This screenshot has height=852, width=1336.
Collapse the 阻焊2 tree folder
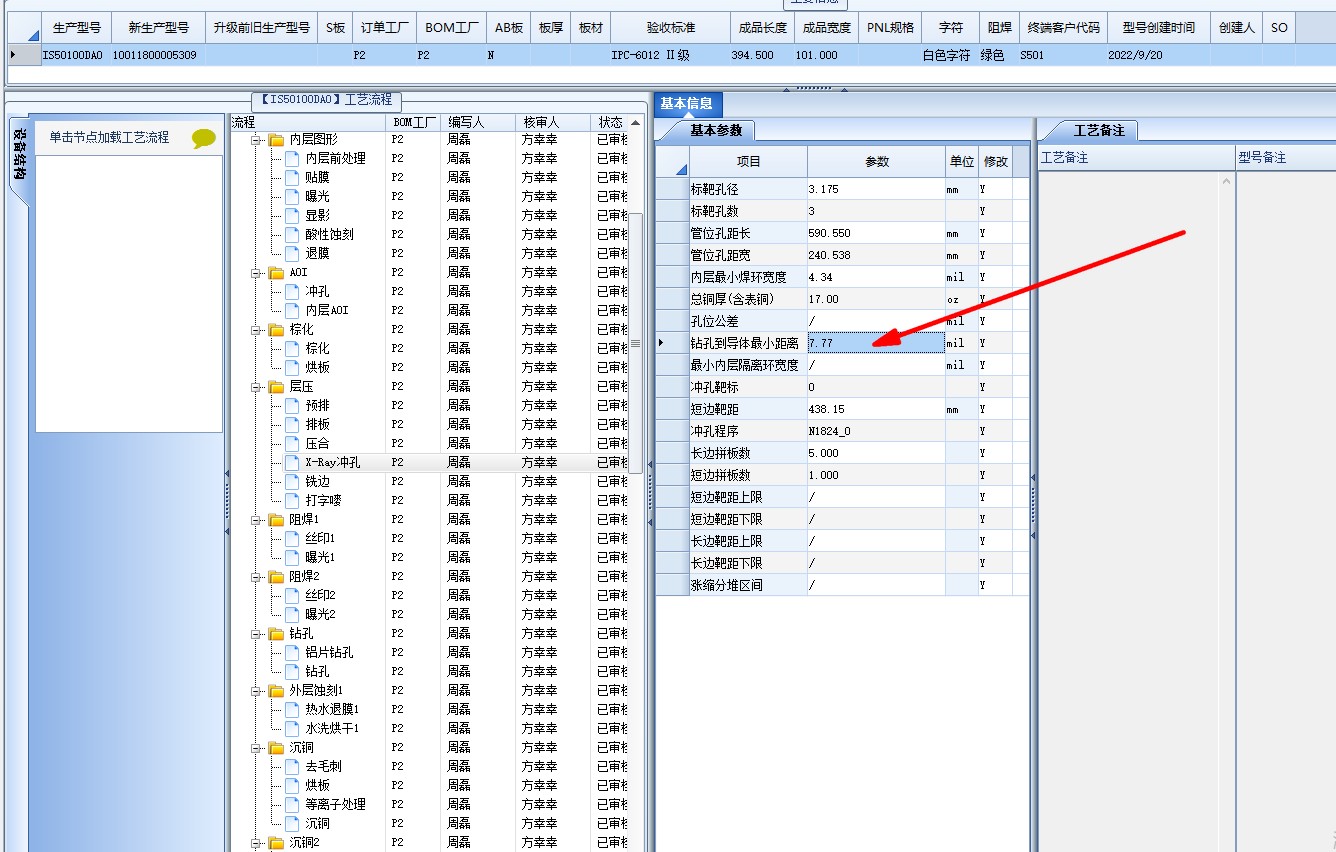click(x=257, y=577)
